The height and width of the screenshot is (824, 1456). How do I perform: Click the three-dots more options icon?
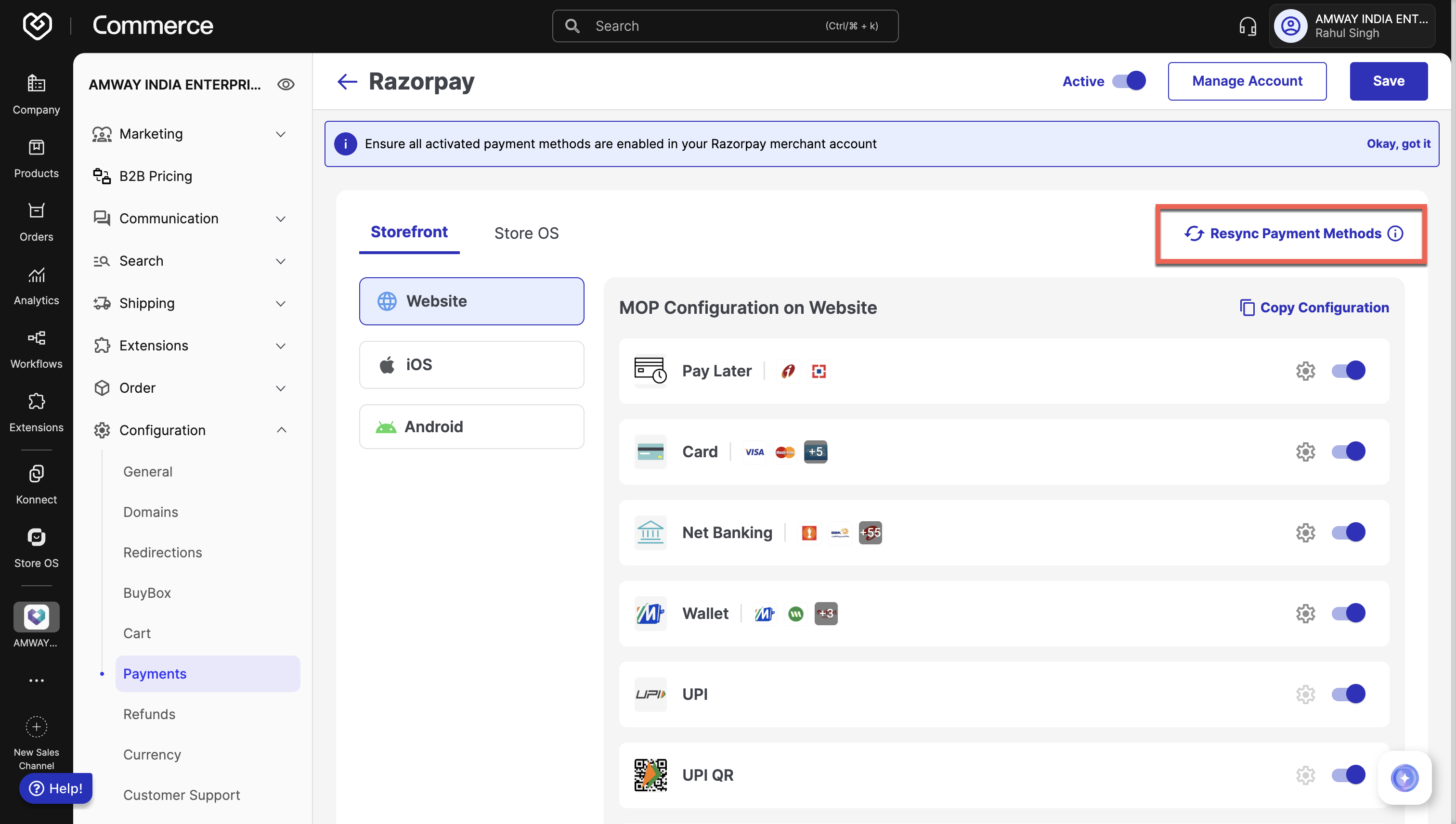click(36, 680)
